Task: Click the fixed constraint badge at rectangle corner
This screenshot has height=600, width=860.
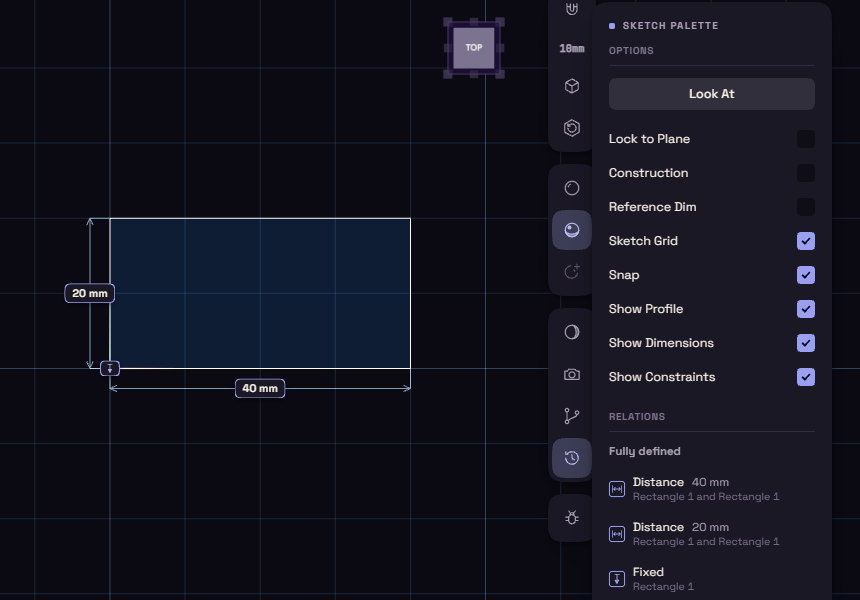Action: (110, 368)
